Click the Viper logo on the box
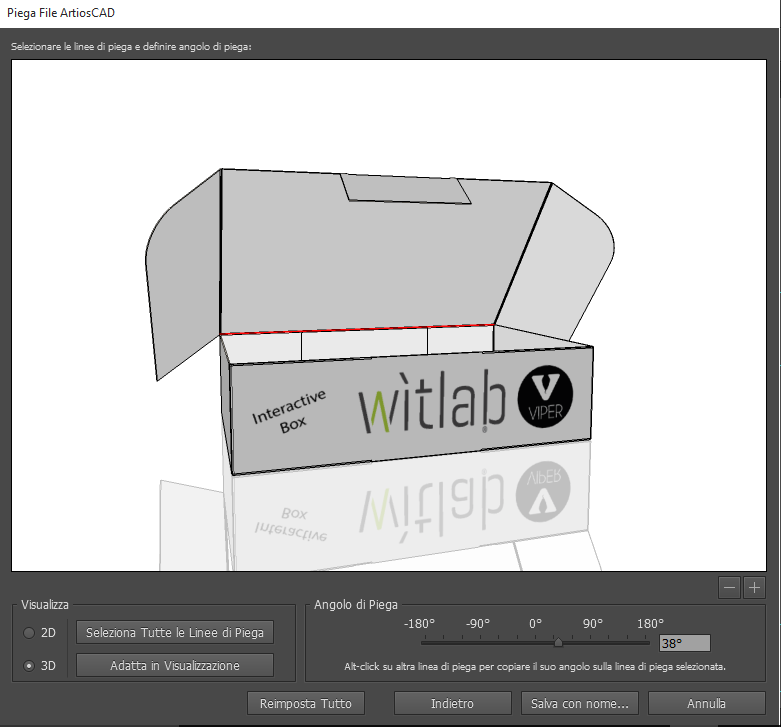 click(545, 396)
